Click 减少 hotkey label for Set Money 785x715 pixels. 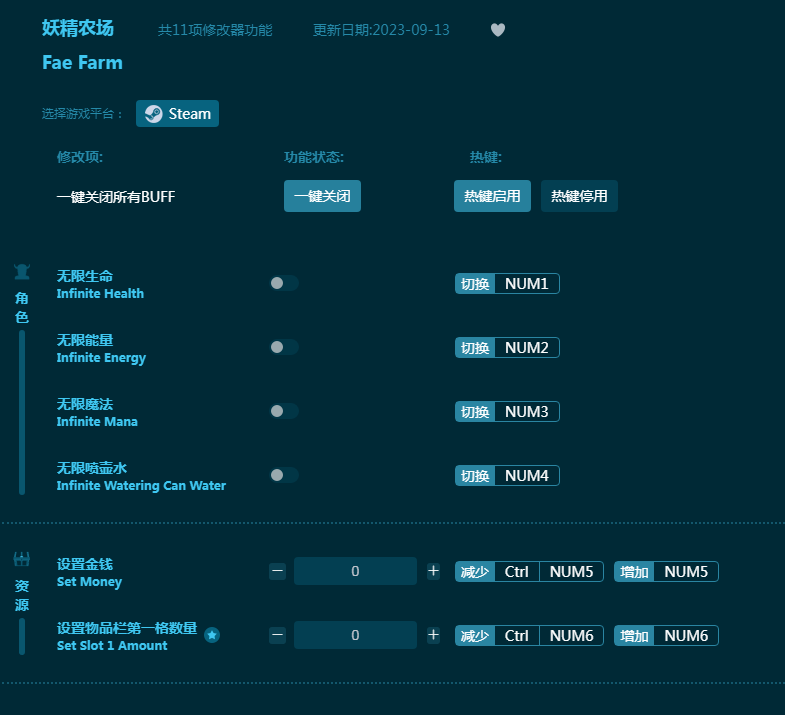tap(475, 571)
